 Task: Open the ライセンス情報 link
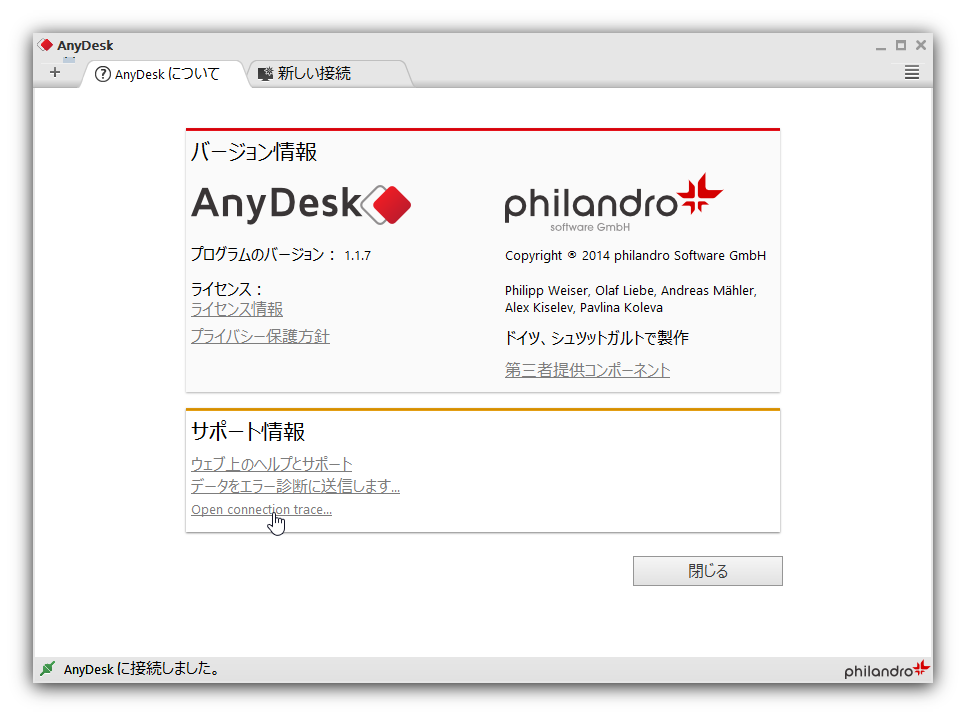click(x=236, y=309)
